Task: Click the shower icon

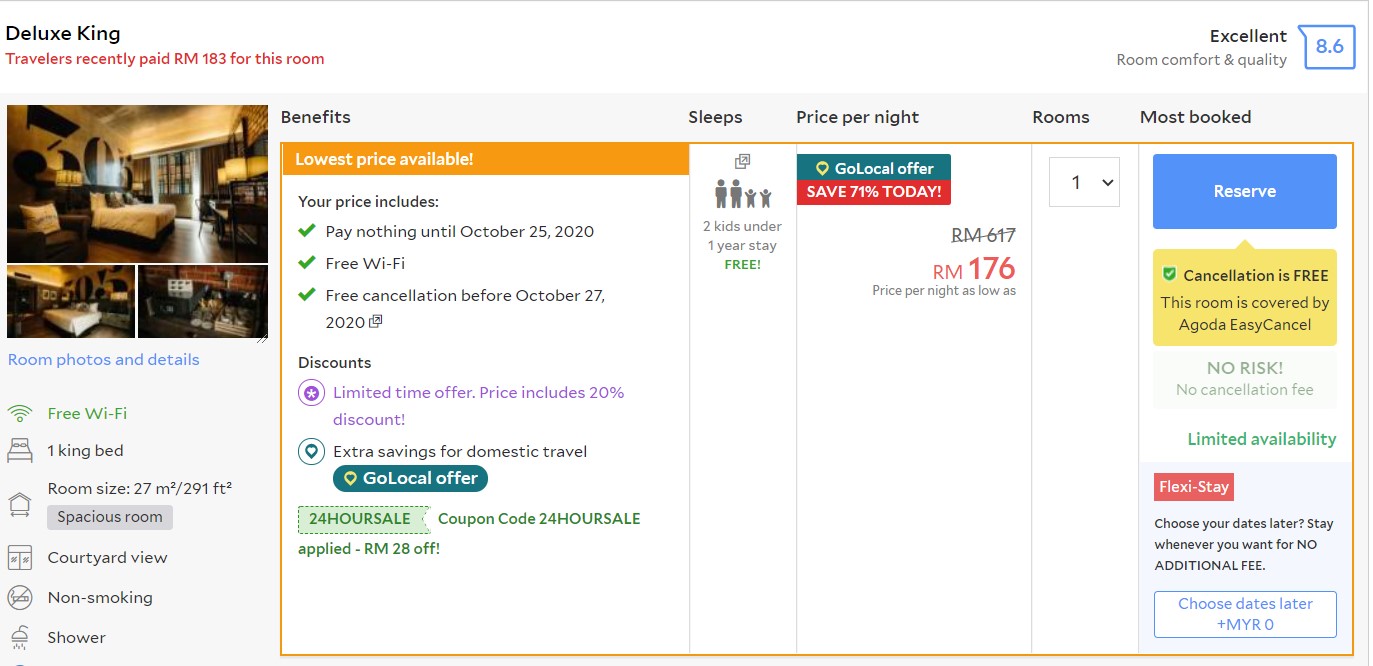Action: point(20,638)
